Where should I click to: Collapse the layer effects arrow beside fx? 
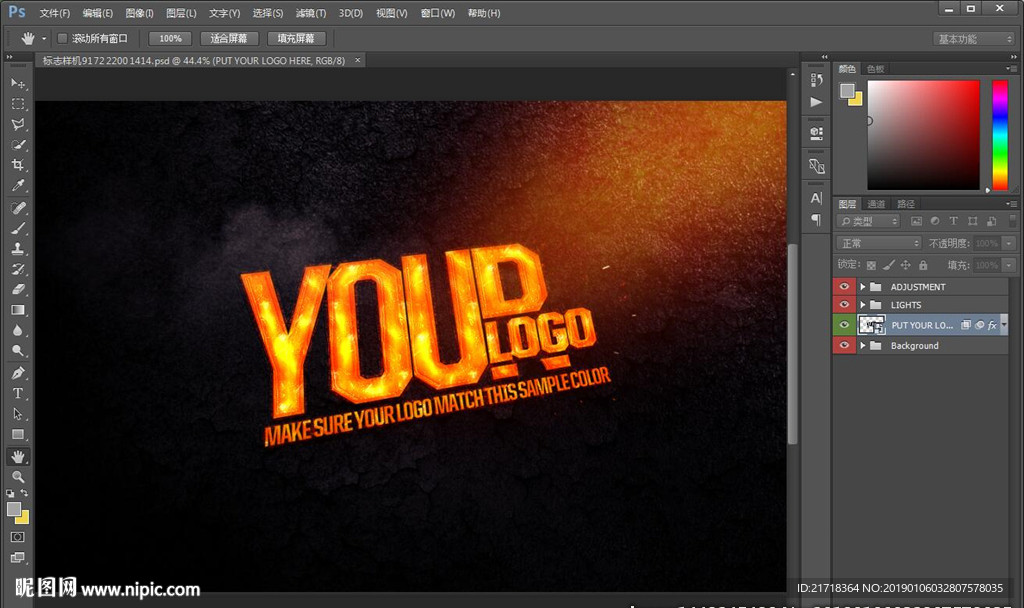coord(1004,325)
